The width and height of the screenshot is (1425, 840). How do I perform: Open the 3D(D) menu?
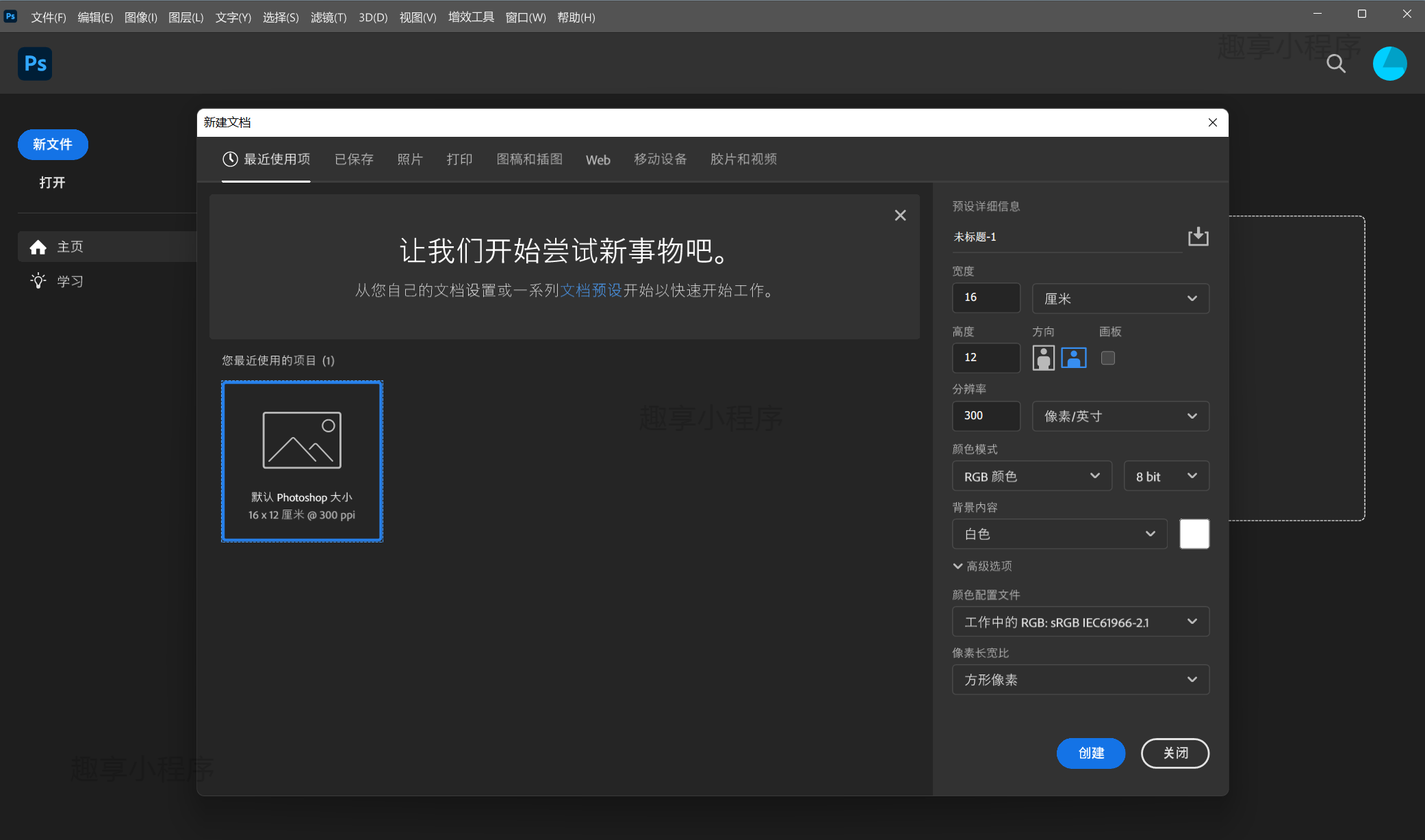[373, 17]
